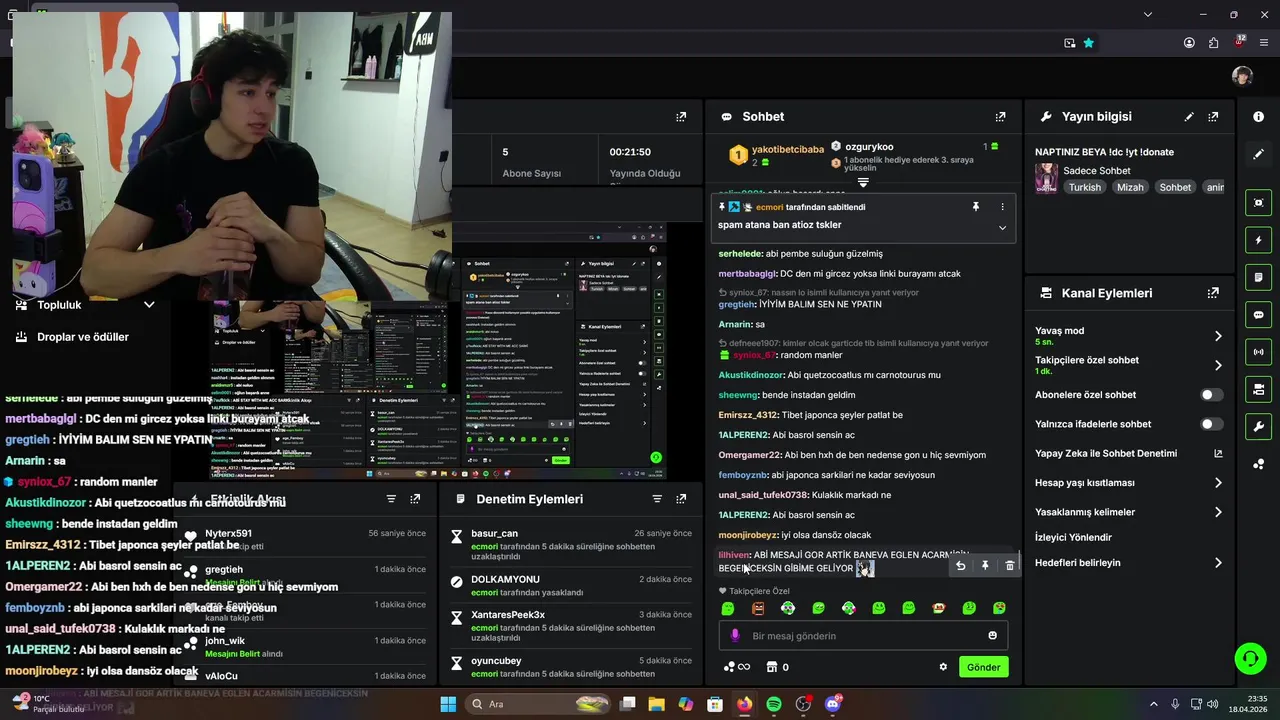Viewport: 1280px width, 720px height.
Task: Open filter list icon in Etkinlik Akışı header
Action: point(391,499)
